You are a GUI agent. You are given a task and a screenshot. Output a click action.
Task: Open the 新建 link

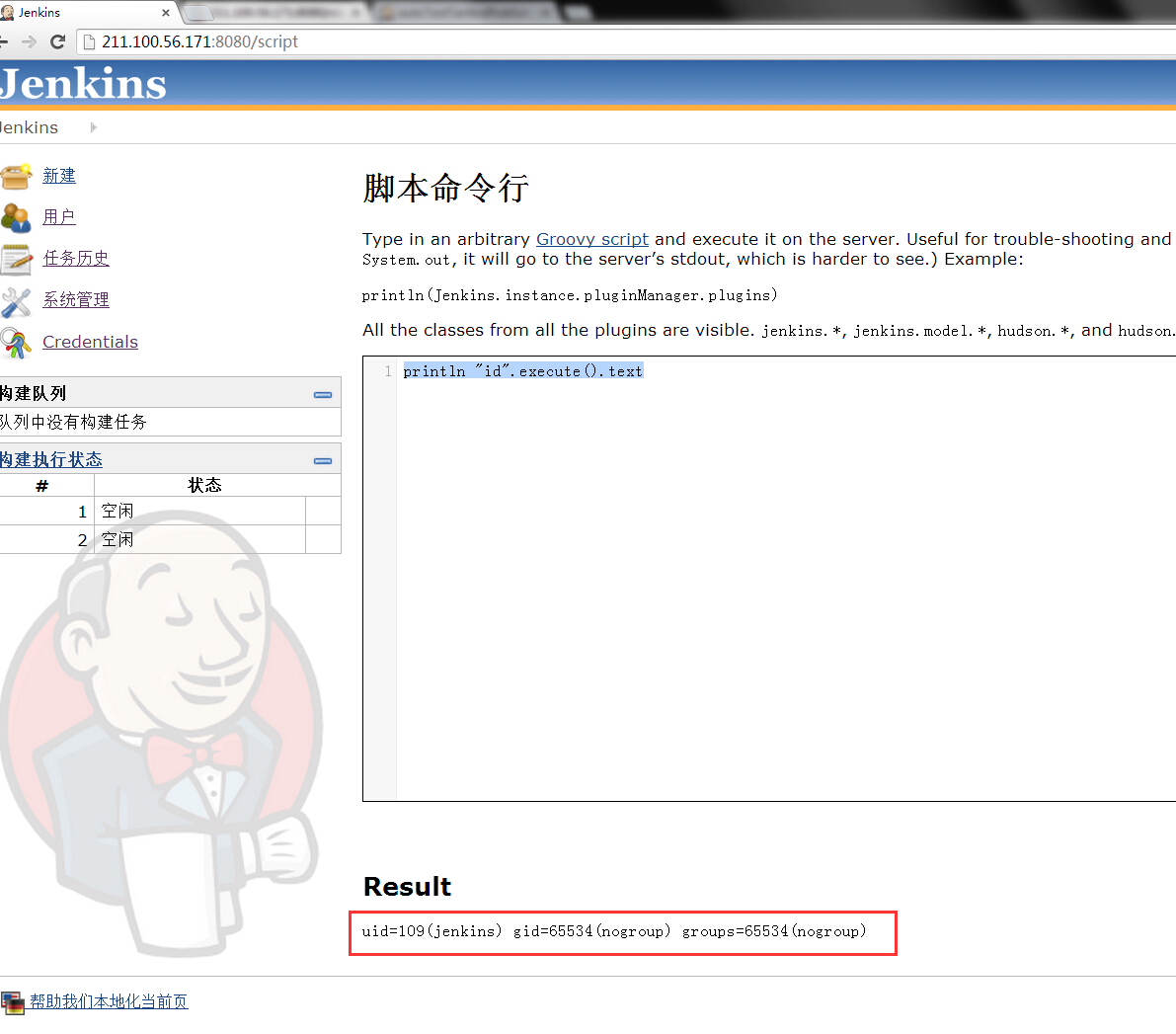point(58,176)
